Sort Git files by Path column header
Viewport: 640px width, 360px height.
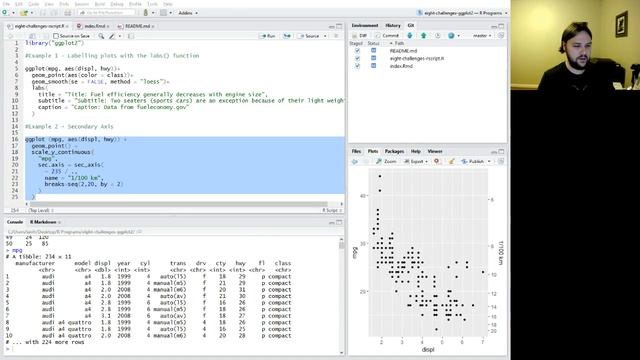point(399,43)
